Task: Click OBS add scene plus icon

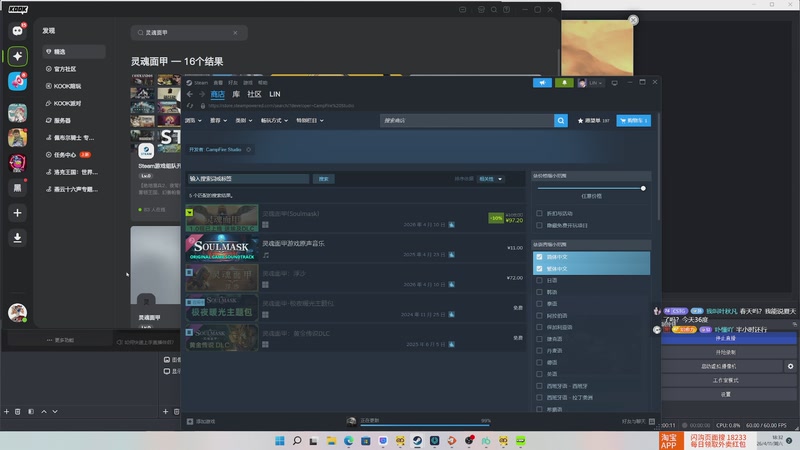Action: pos(7,411)
